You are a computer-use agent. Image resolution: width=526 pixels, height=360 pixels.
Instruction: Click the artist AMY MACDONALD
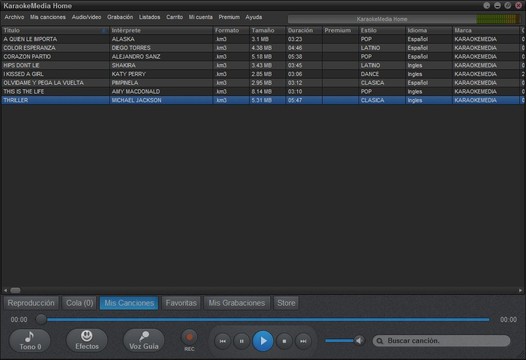[136, 92]
